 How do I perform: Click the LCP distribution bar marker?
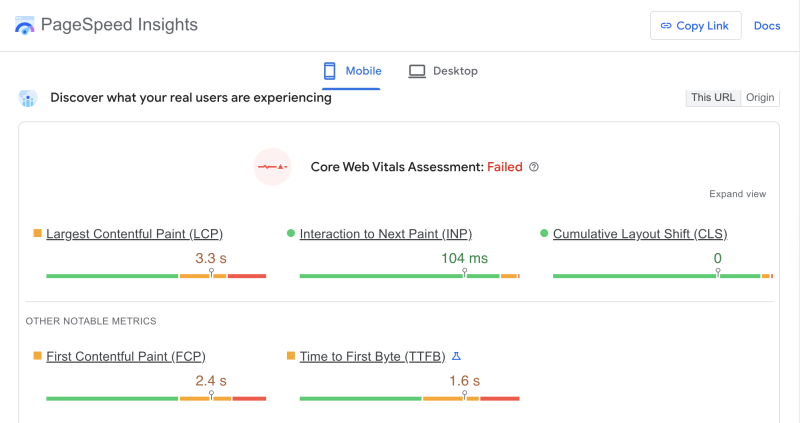tap(211, 273)
